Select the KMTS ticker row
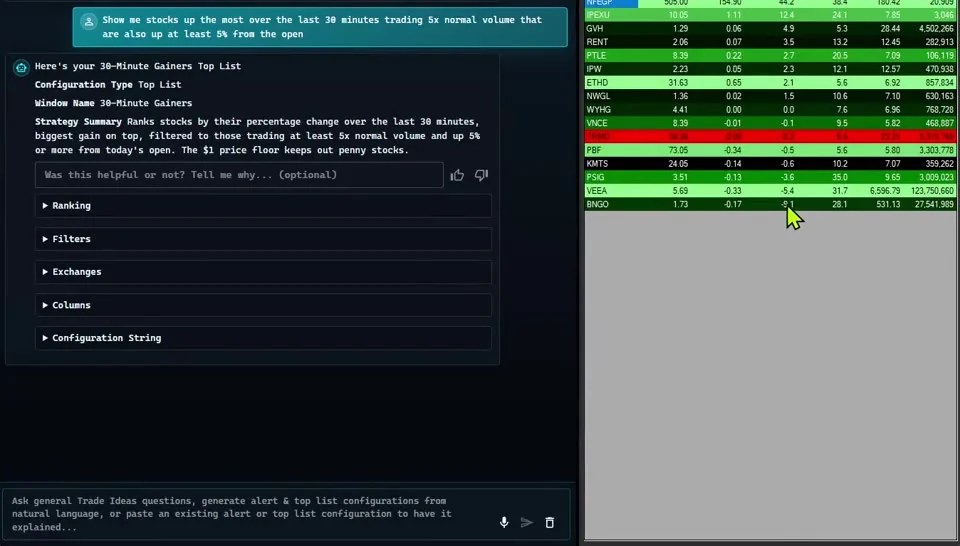The width and height of the screenshot is (960, 546). click(770, 163)
